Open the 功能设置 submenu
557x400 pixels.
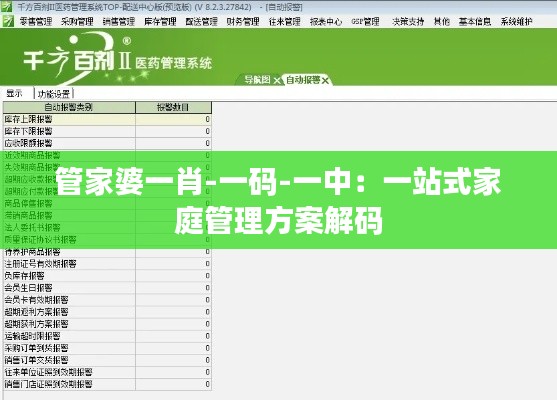pyautogui.click(x=54, y=94)
